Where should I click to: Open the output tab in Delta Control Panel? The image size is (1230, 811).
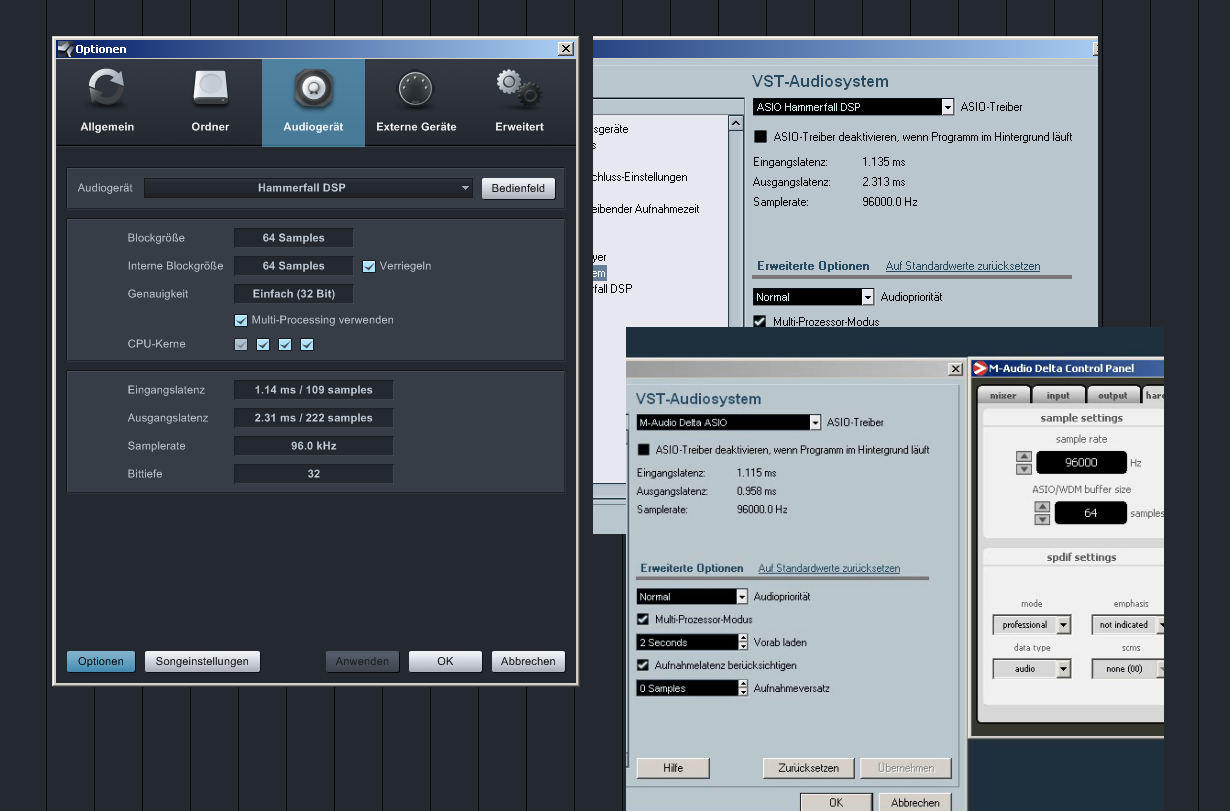(x=1113, y=396)
